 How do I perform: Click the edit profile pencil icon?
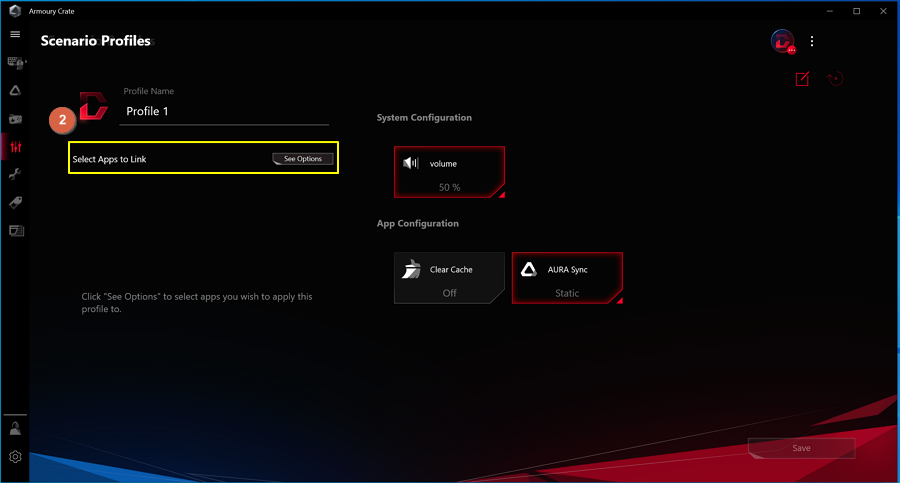802,79
